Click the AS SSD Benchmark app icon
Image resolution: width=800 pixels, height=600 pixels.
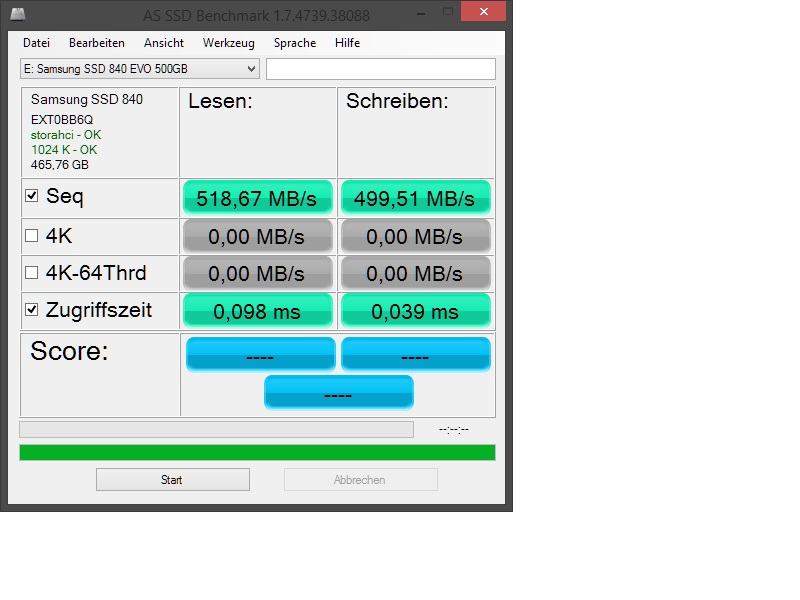click(x=18, y=14)
